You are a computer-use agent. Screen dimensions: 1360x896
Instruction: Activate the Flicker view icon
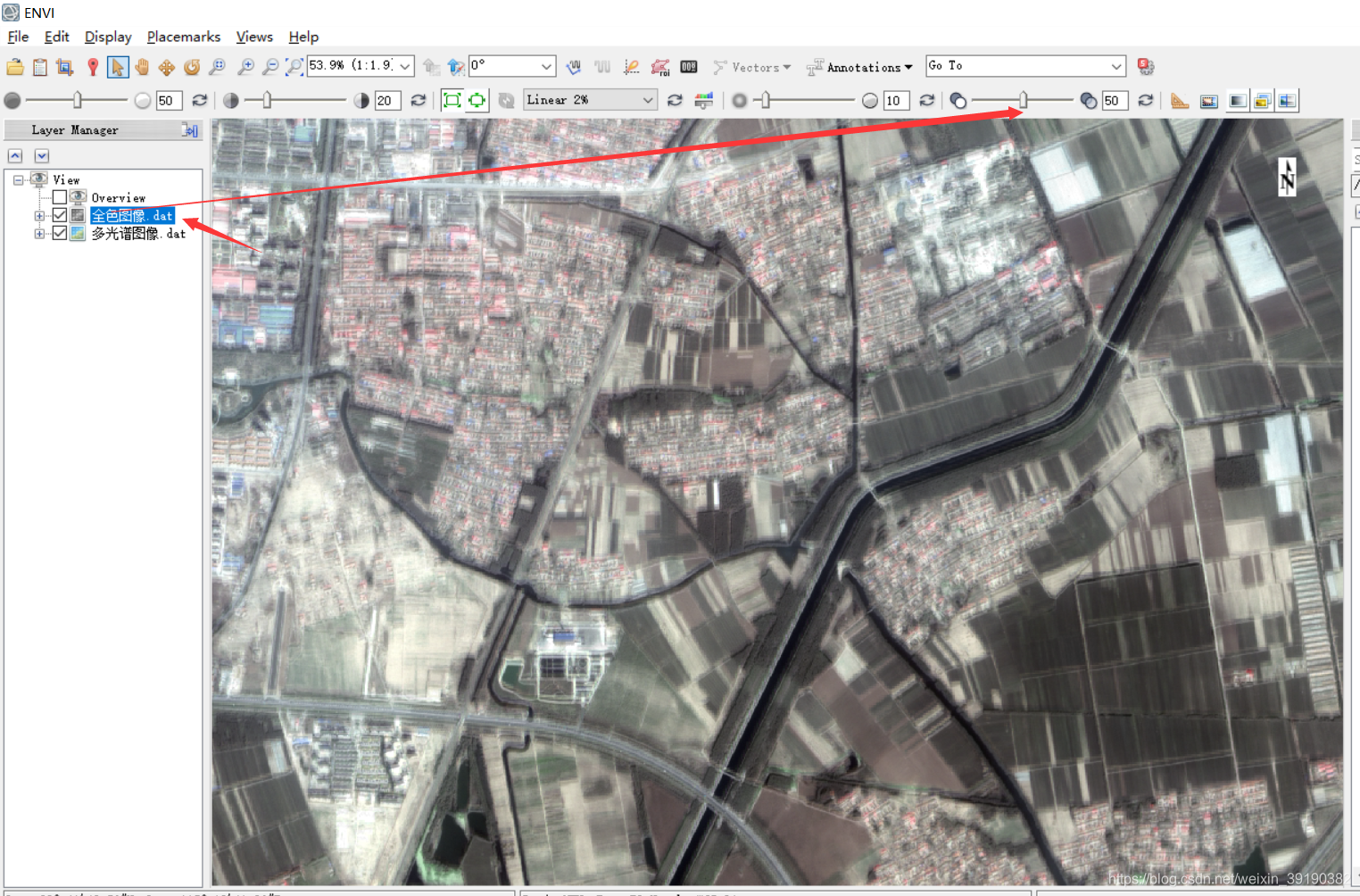[x=1263, y=101]
